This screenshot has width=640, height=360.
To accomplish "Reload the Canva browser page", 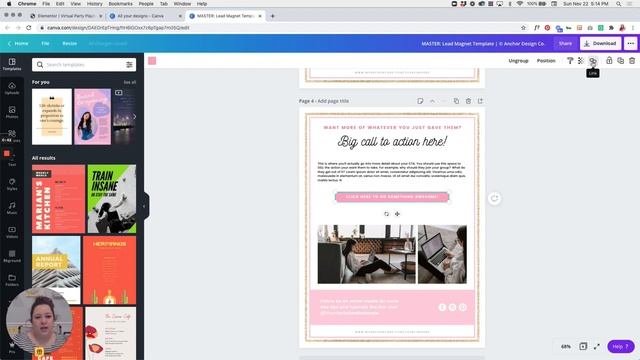I will click(29, 28).
